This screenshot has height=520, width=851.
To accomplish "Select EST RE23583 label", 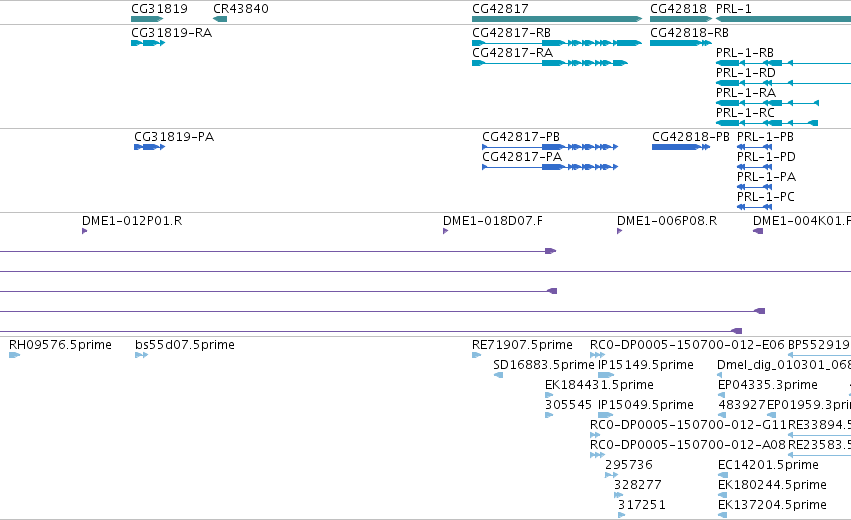I will (820, 445).
